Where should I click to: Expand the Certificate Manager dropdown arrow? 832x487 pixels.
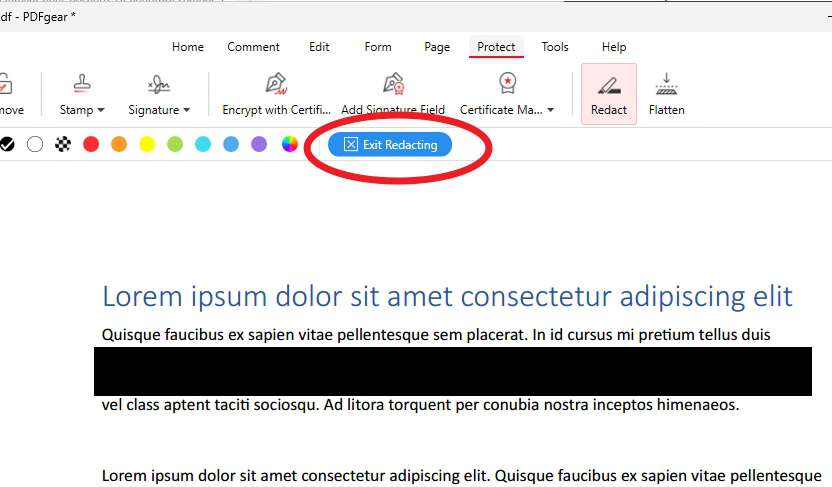click(x=551, y=110)
